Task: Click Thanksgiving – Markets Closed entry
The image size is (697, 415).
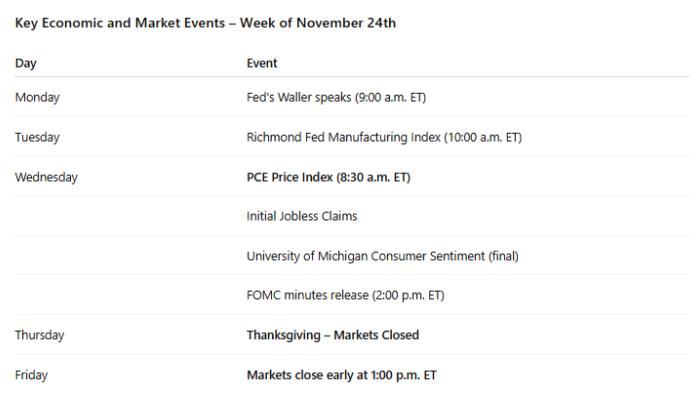Action: (x=333, y=335)
